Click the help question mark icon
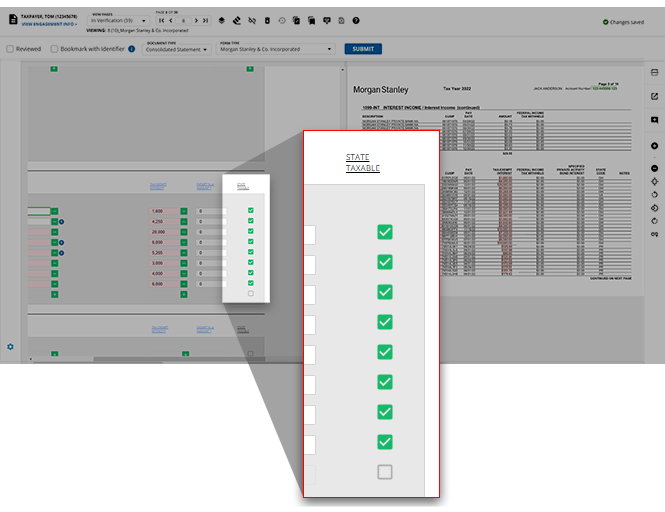The width and height of the screenshot is (665, 512). coord(356,21)
